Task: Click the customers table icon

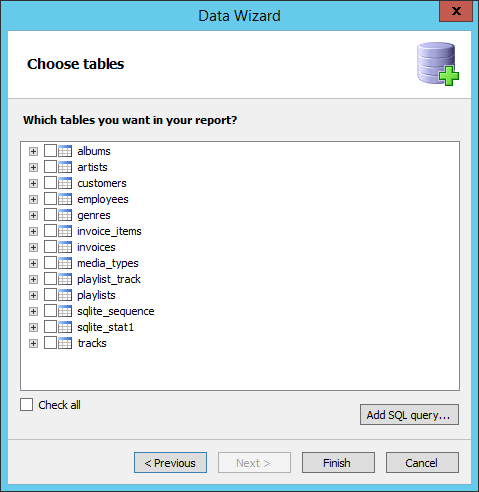Action: tap(65, 183)
